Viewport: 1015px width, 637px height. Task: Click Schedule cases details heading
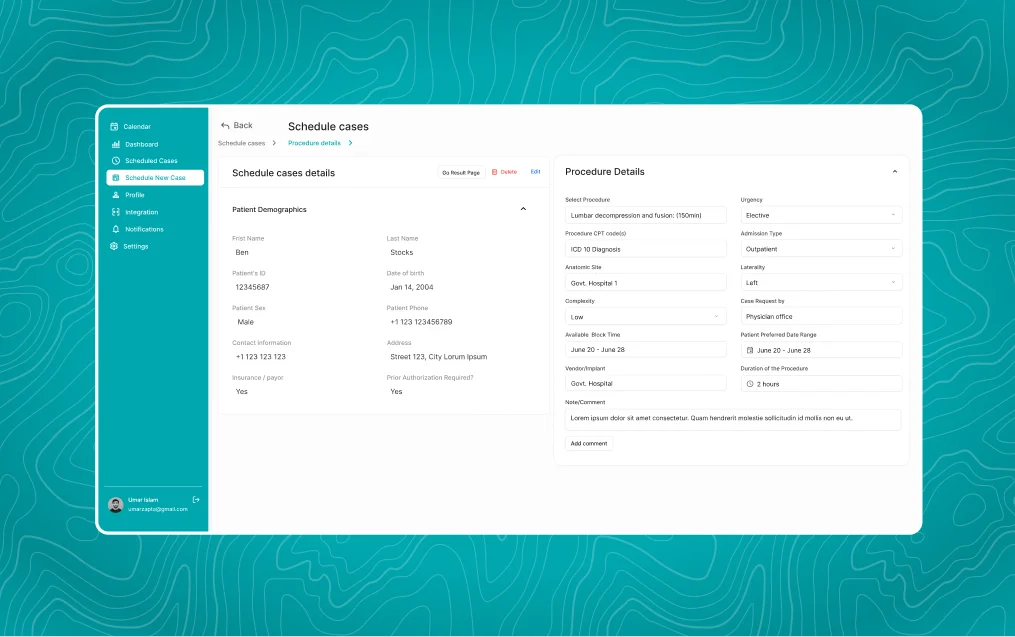pyautogui.click(x=284, y=173)
